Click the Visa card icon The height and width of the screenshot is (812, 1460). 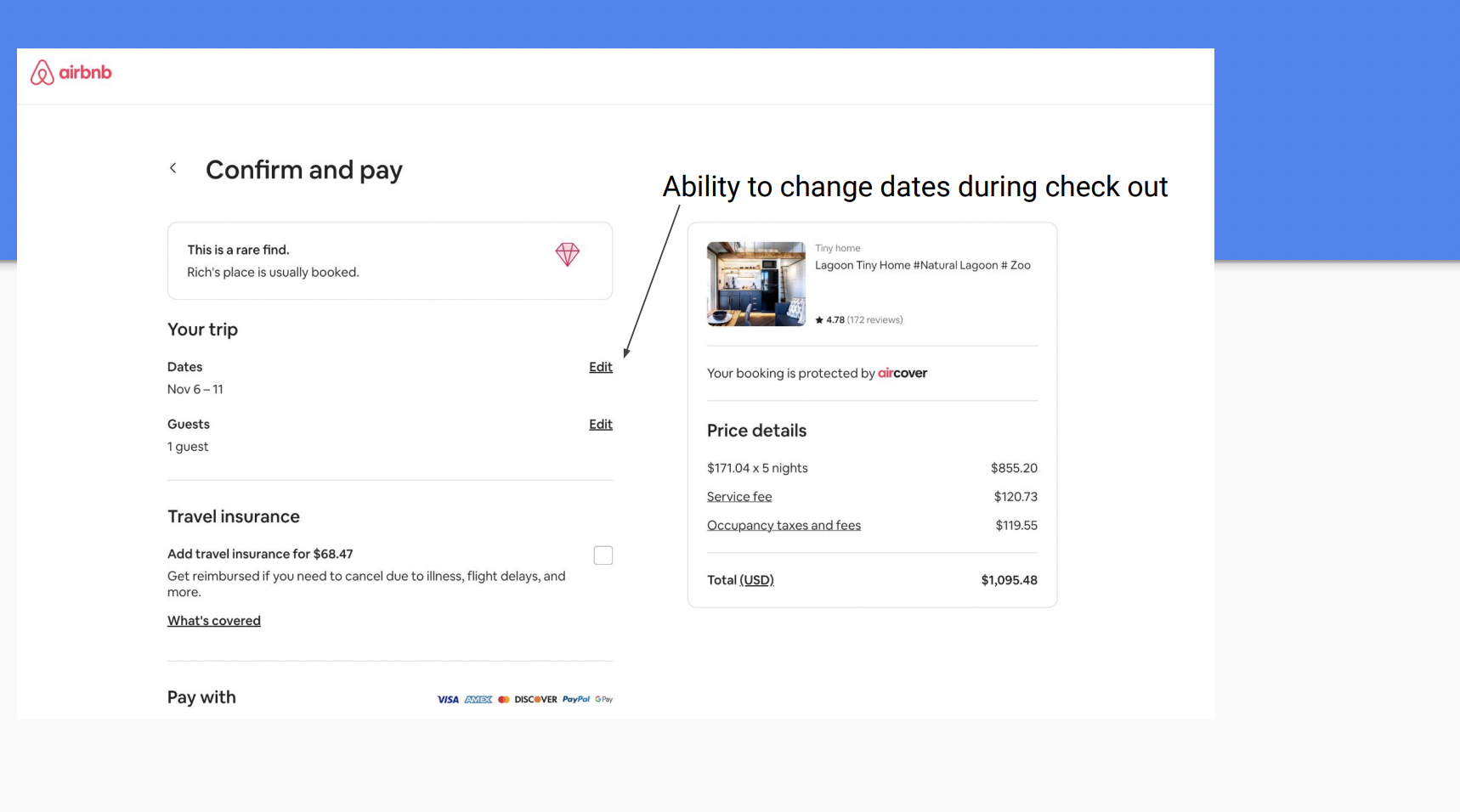coord(448,700)
